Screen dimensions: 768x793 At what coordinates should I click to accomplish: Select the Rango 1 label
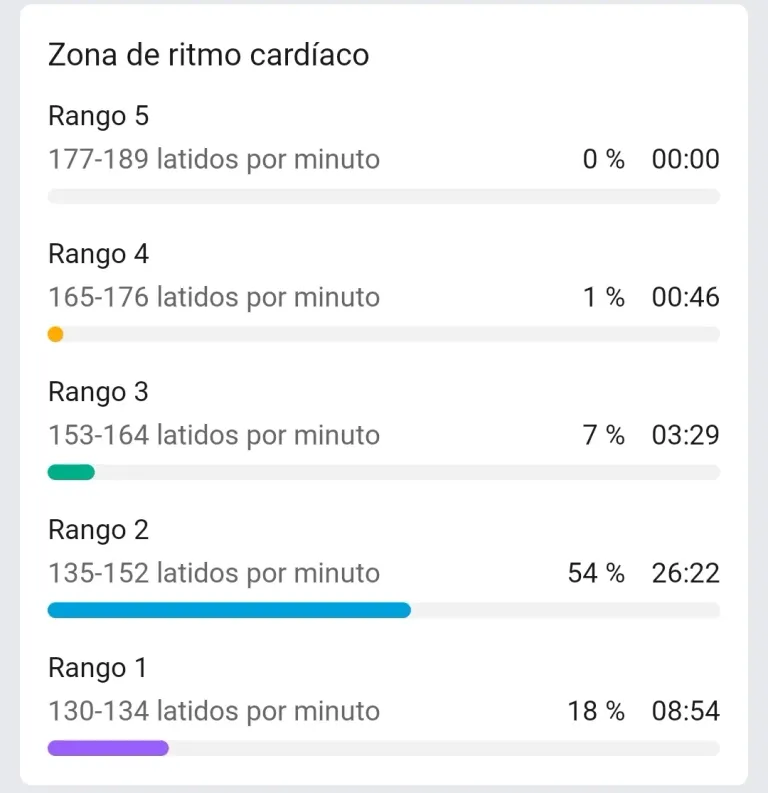[x=98, y=669]
